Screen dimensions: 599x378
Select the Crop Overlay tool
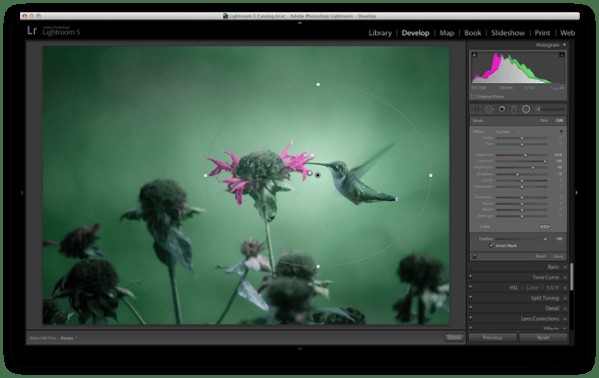[x=476, y=109]
